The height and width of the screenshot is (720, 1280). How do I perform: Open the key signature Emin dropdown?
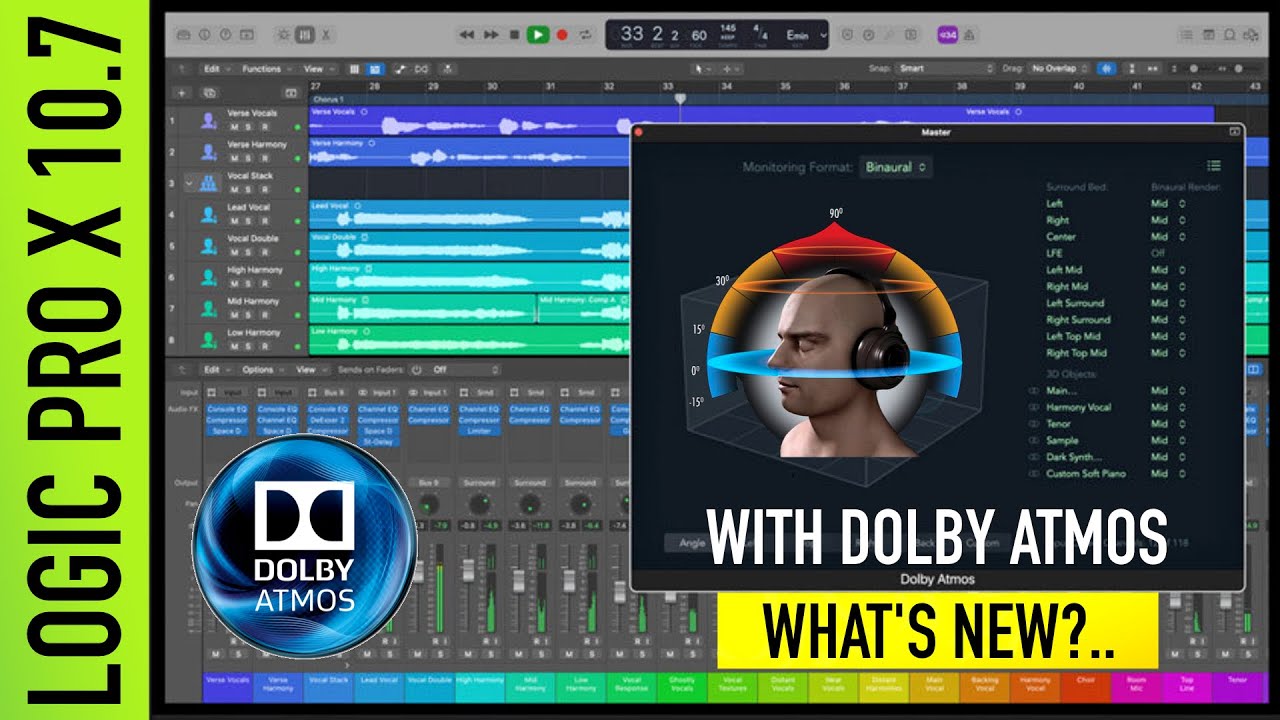point(805,35)
